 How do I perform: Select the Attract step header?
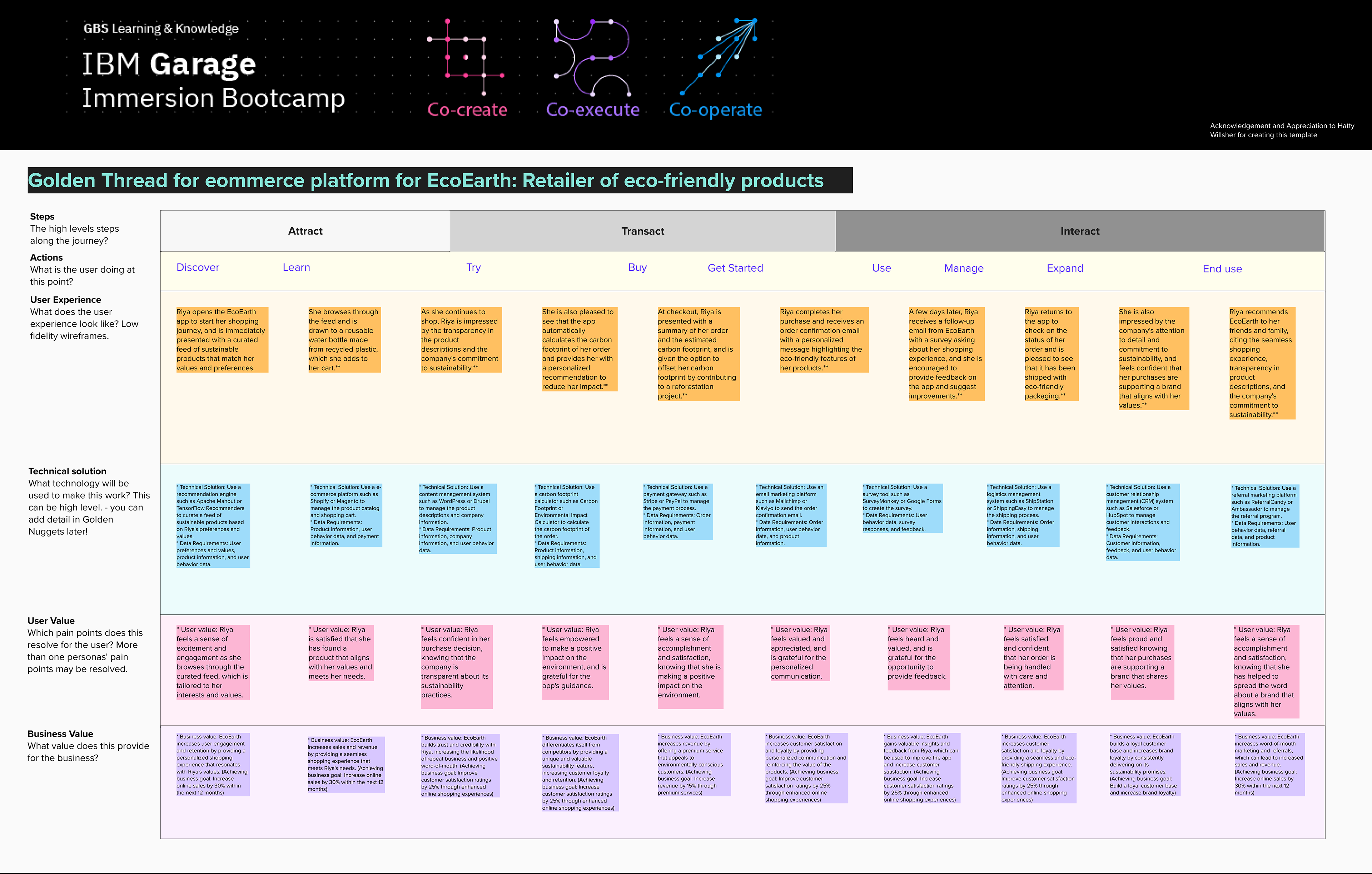point(305,231)
